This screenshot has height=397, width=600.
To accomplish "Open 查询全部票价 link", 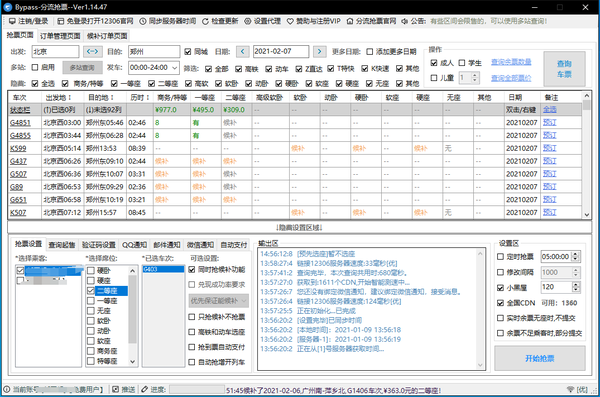I will [511, 78].
